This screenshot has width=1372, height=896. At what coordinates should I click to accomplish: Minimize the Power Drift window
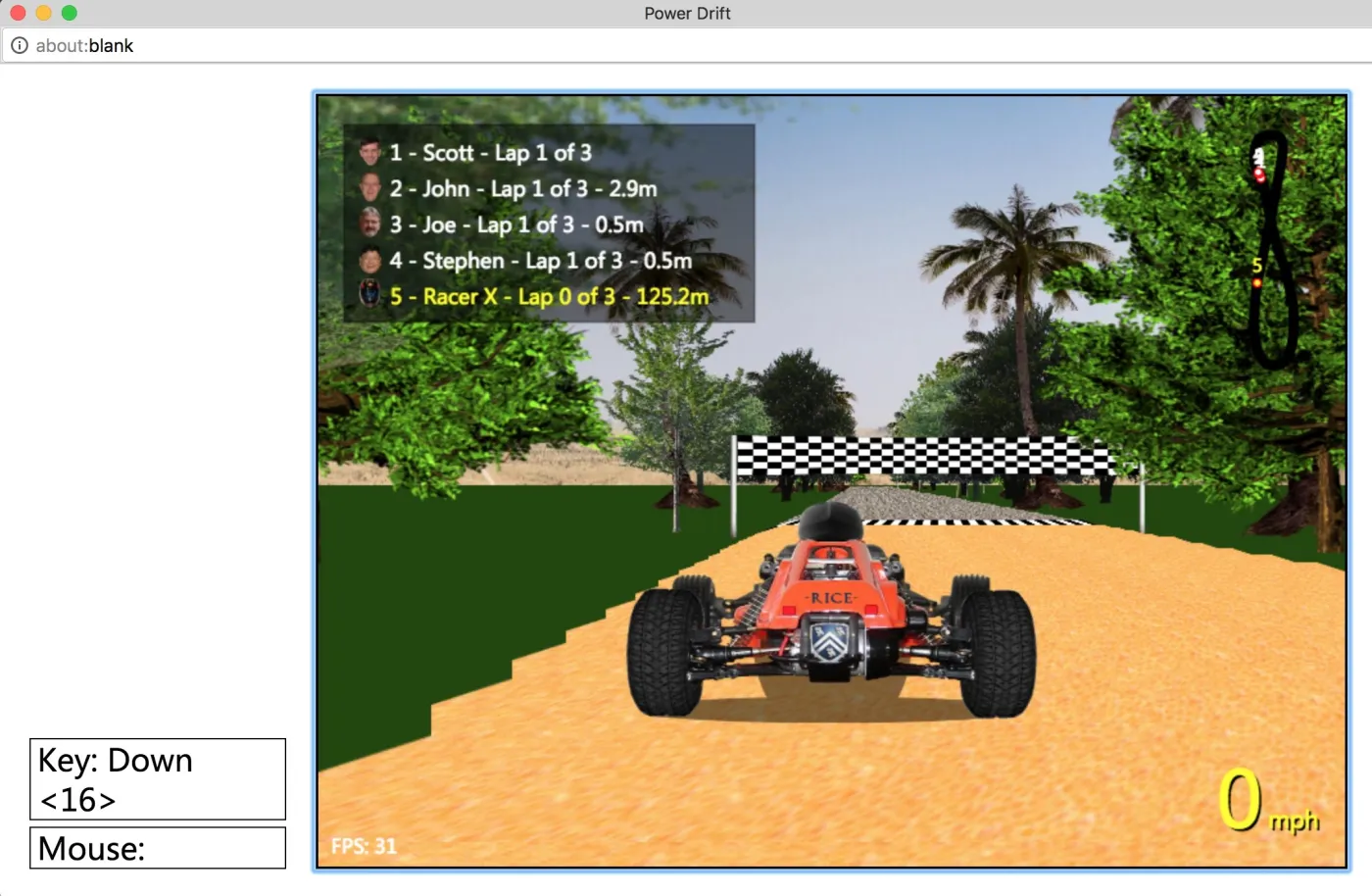click(x=43, y=13)
